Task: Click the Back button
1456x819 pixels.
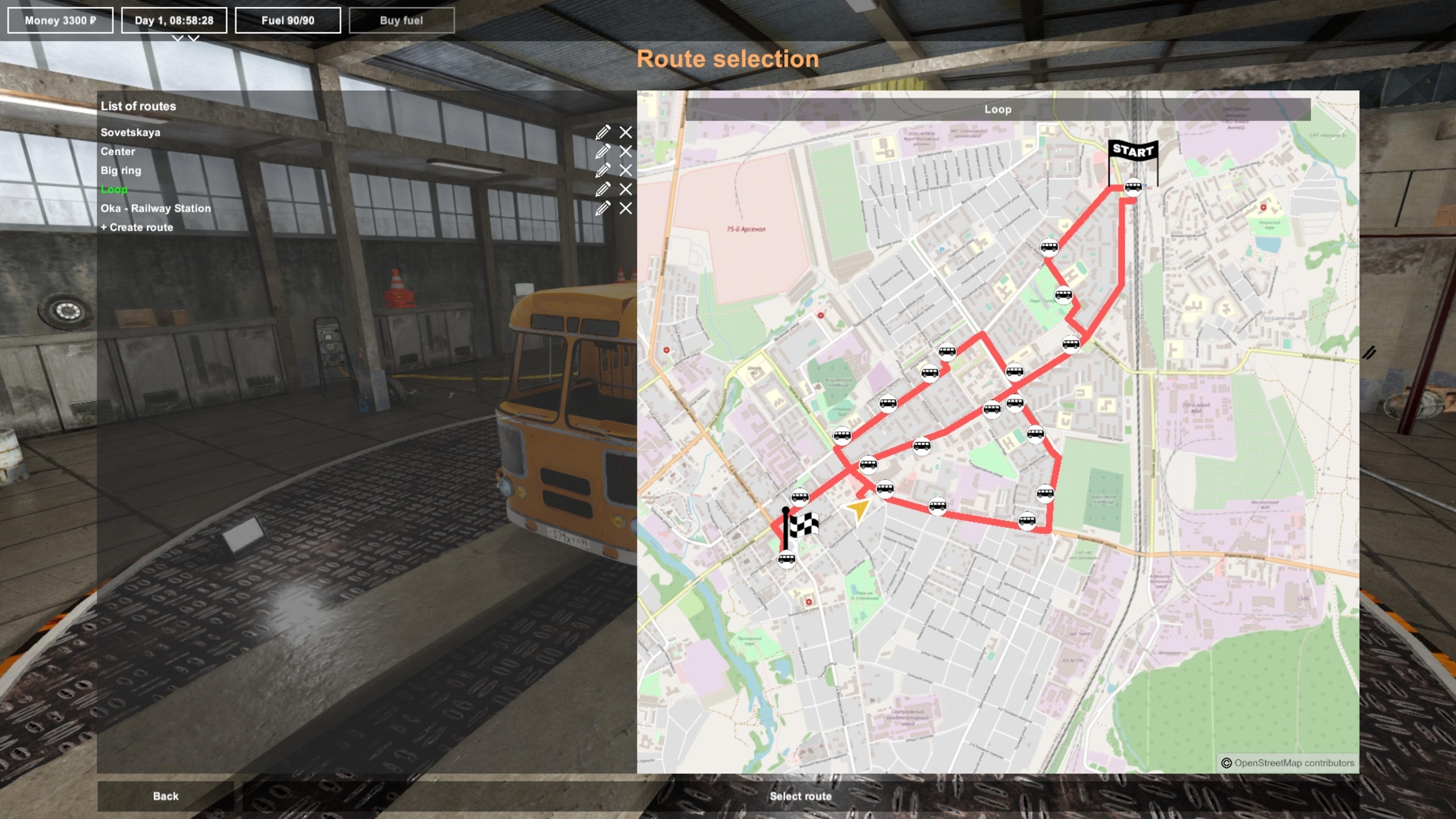Action: click(165, 795)
